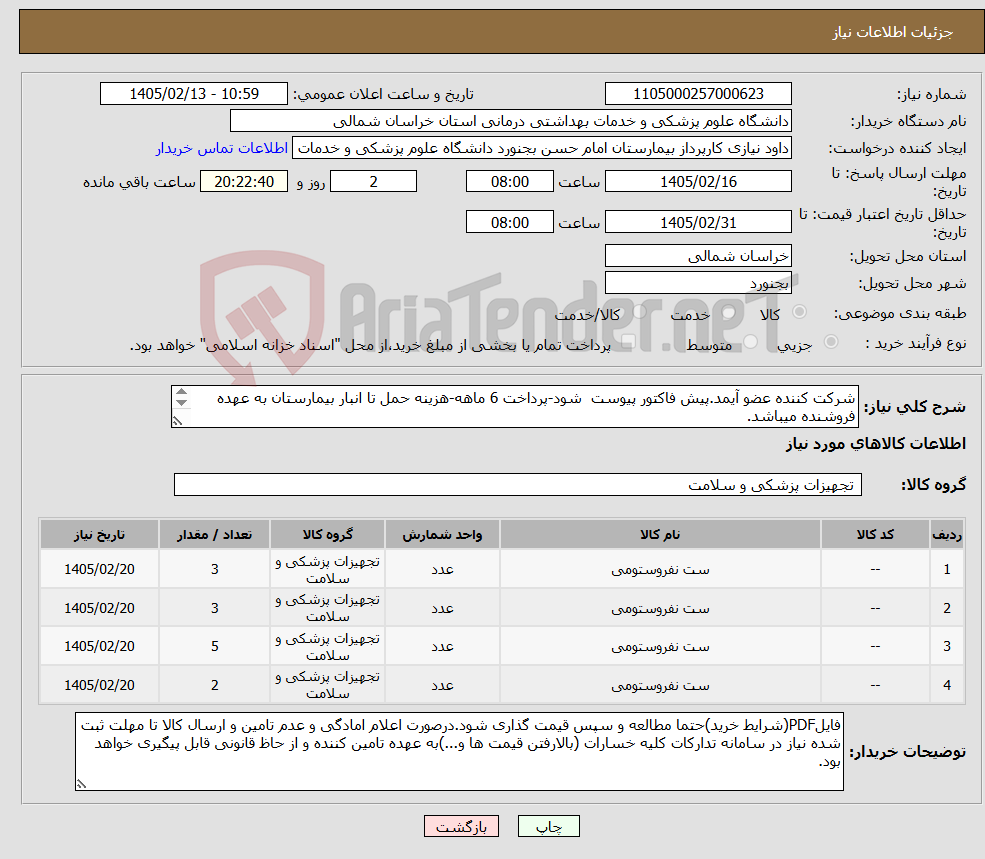Image resolution: width=985 pixels, height=859 pixels.
Task: Click scroll-down arrow in شرح کلی نیاز box
Action: tap(181, 403)
